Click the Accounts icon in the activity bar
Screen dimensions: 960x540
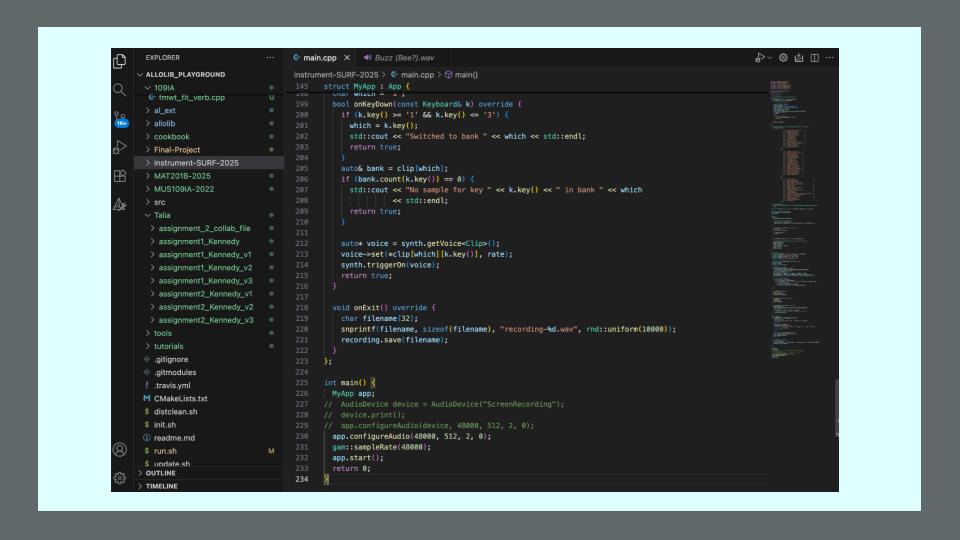pos(120,450)
